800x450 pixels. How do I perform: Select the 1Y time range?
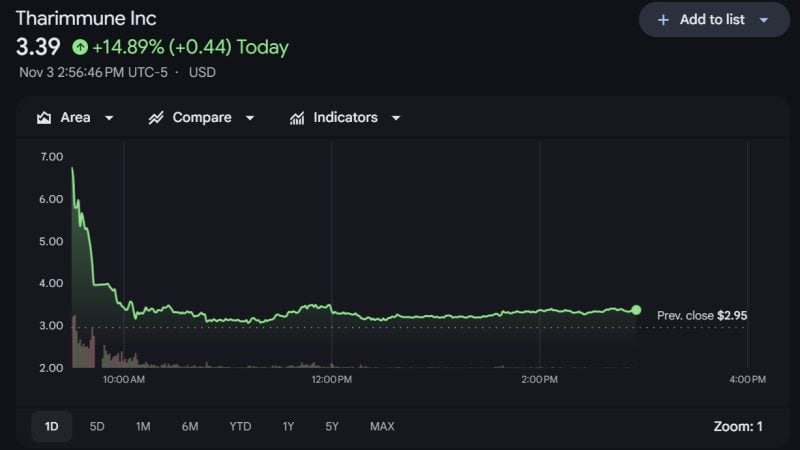point(288,426)
